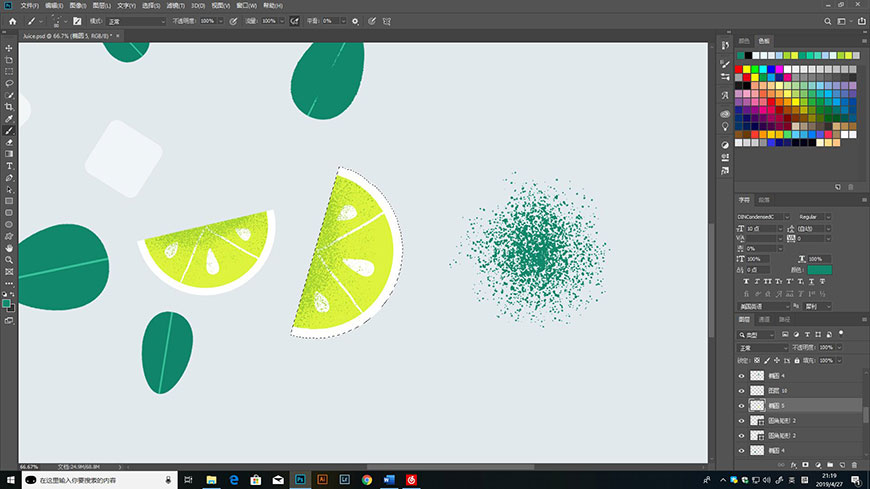Screen dimensions: 870x489
Task: Open the text color swatch in Character panel
Action: point(819,270)
